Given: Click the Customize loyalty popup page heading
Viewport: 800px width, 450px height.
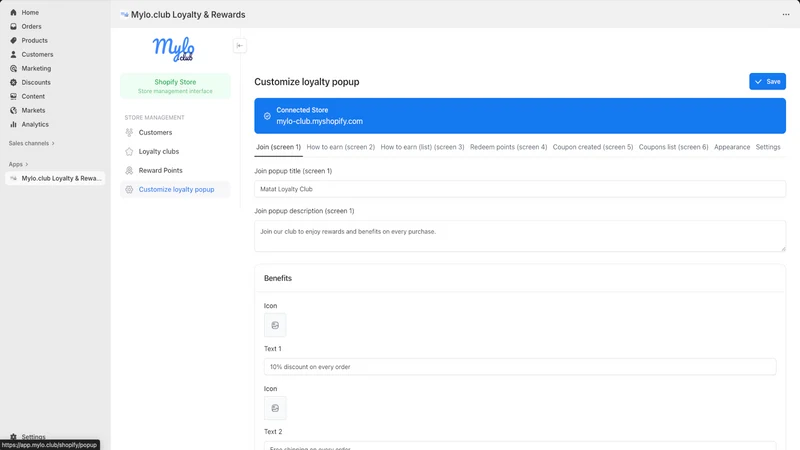Looking at the screenshot, I should (x=307, y=82).
